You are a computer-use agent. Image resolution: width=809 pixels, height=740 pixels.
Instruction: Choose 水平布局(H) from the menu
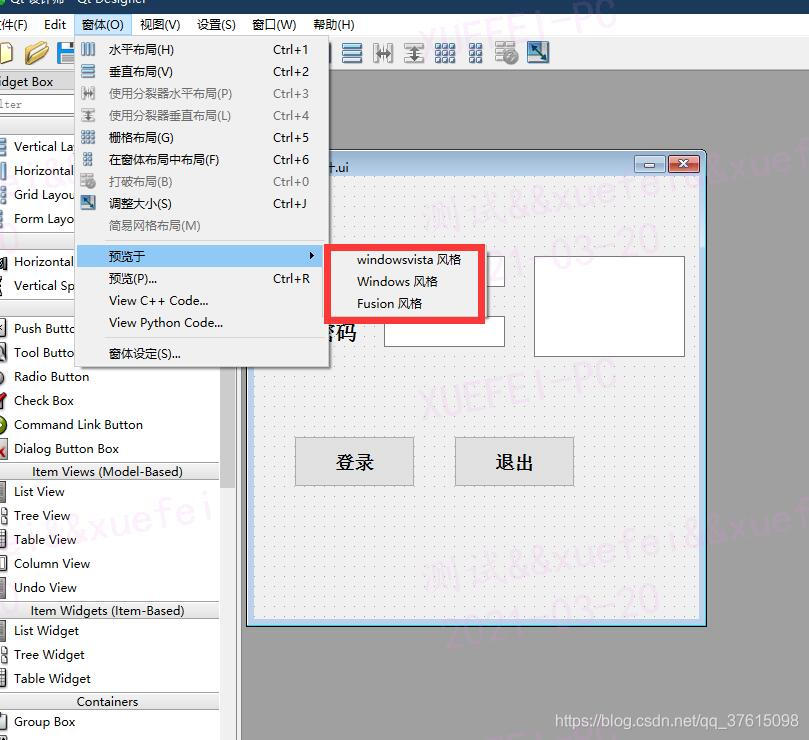(202, 50)
